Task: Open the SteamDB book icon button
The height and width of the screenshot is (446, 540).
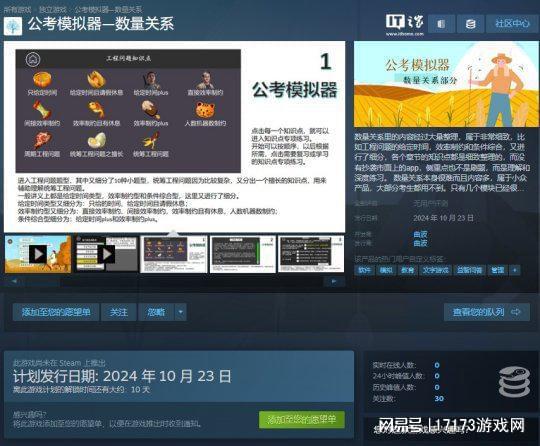Action: tap(441, 24)
